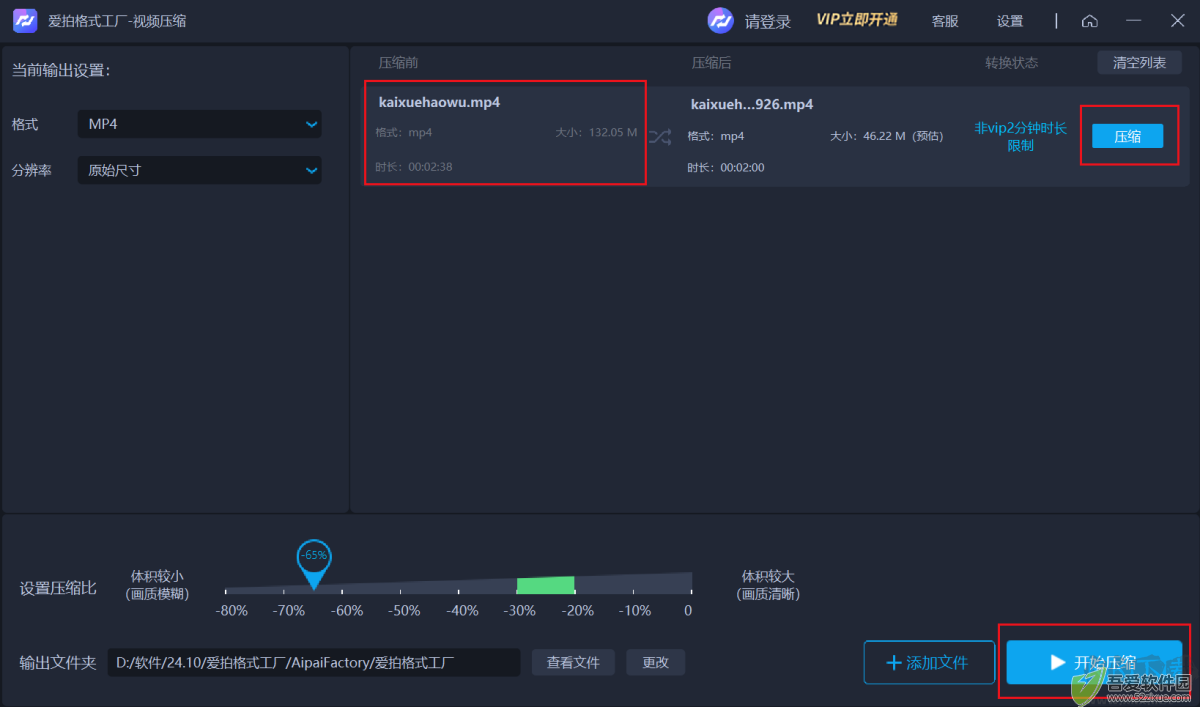Open the 分辨率 原始尺寸 dropdown
The image size is (1200, 707).
tap(200, 170)
